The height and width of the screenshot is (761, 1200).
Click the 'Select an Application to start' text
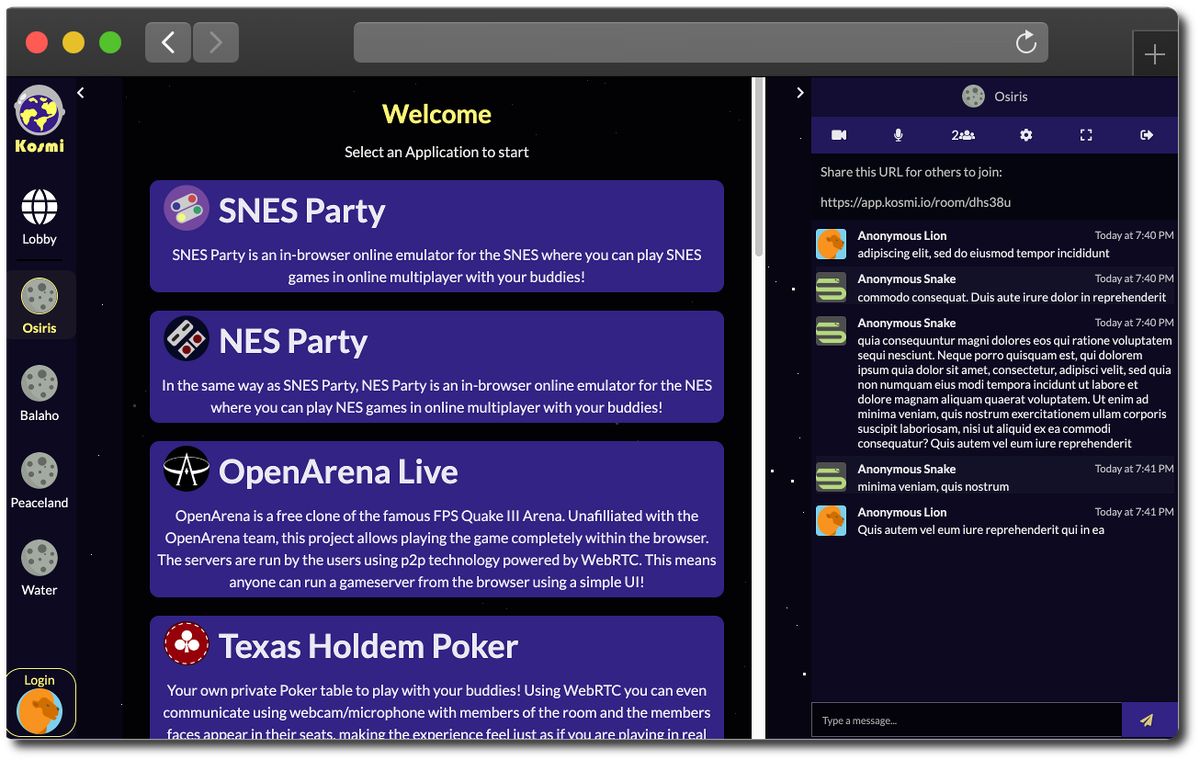point(437,152)
